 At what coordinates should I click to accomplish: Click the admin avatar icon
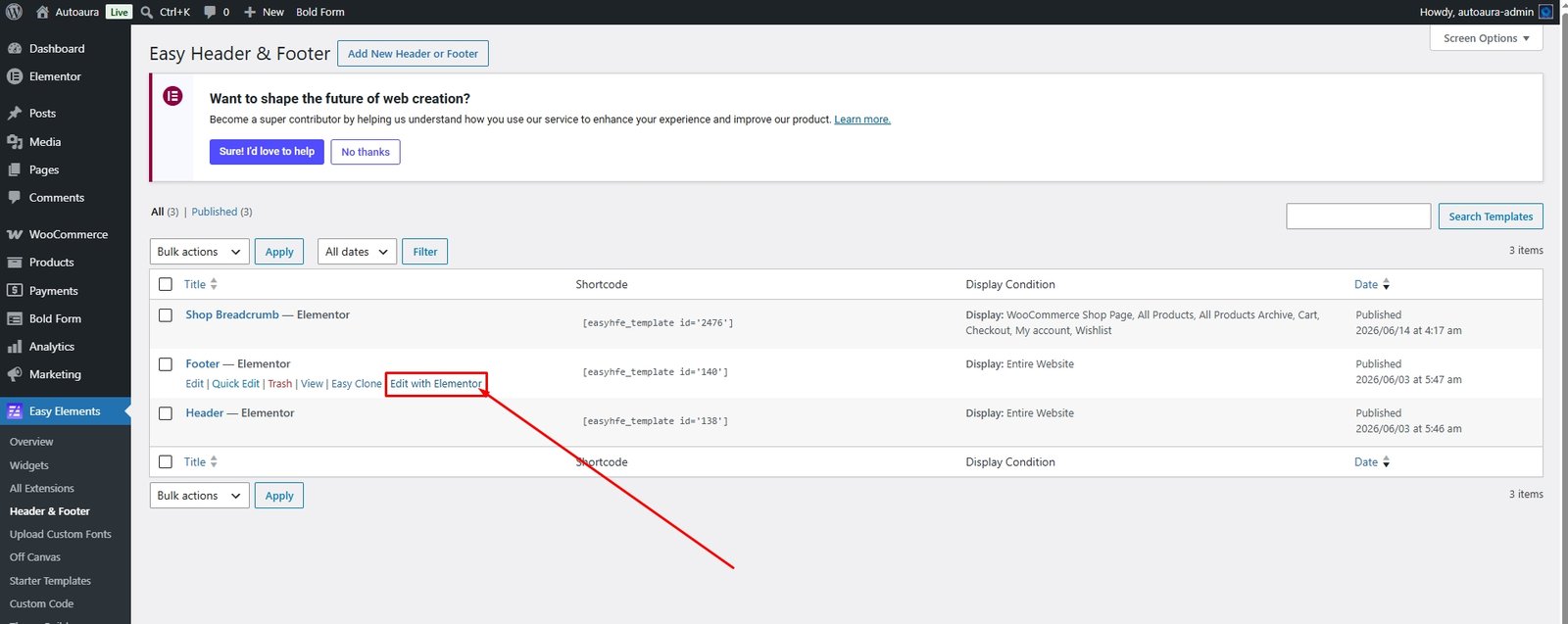click(1545, 12)
